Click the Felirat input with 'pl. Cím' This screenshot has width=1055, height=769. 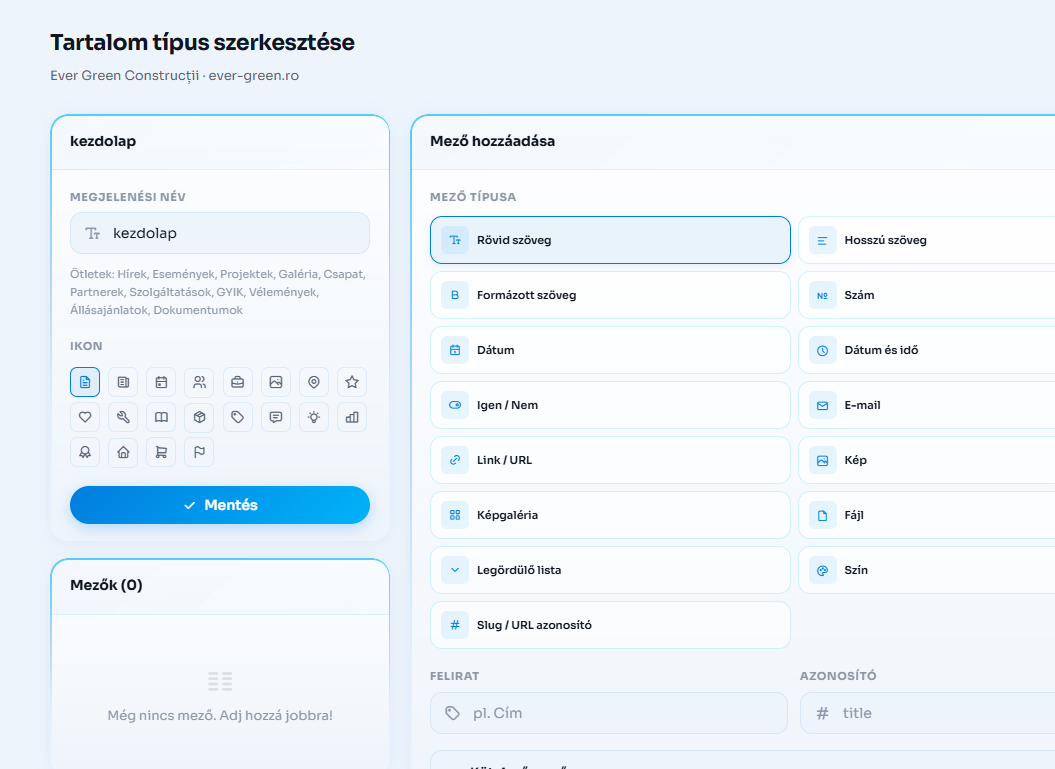pyautogui.click(x=609, y=713)
